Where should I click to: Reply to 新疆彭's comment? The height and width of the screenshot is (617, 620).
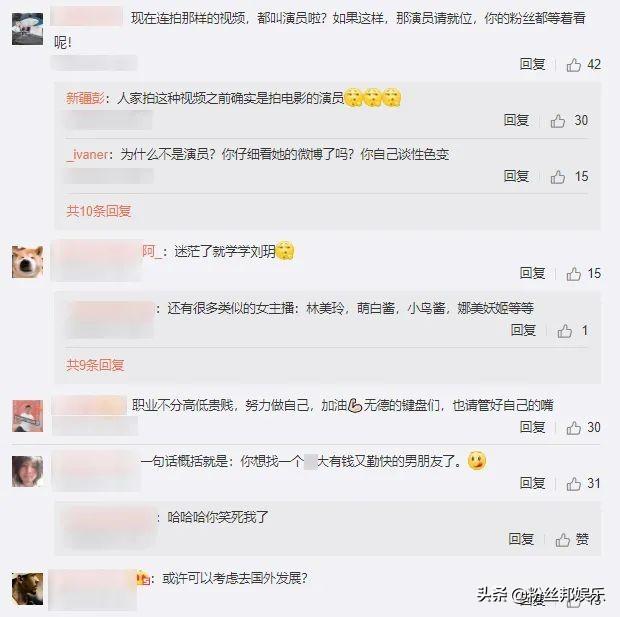tap(516, 120)
